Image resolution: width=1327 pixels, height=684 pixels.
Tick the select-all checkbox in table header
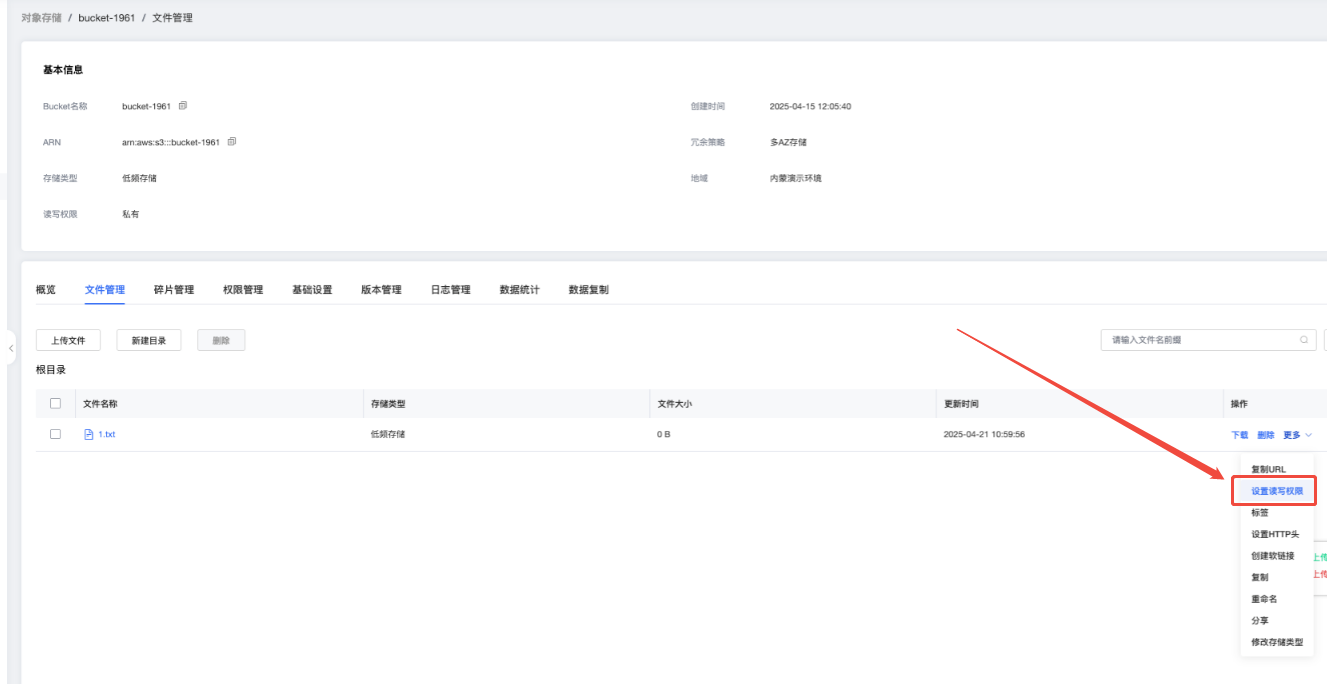[x=56, y=404]
